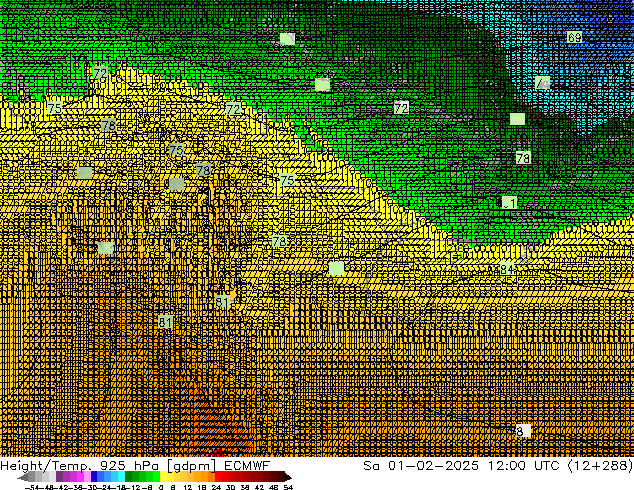634x490 pixels.
Task: Click the '0' value on the legend scale
Action: [x=161, y=487]
